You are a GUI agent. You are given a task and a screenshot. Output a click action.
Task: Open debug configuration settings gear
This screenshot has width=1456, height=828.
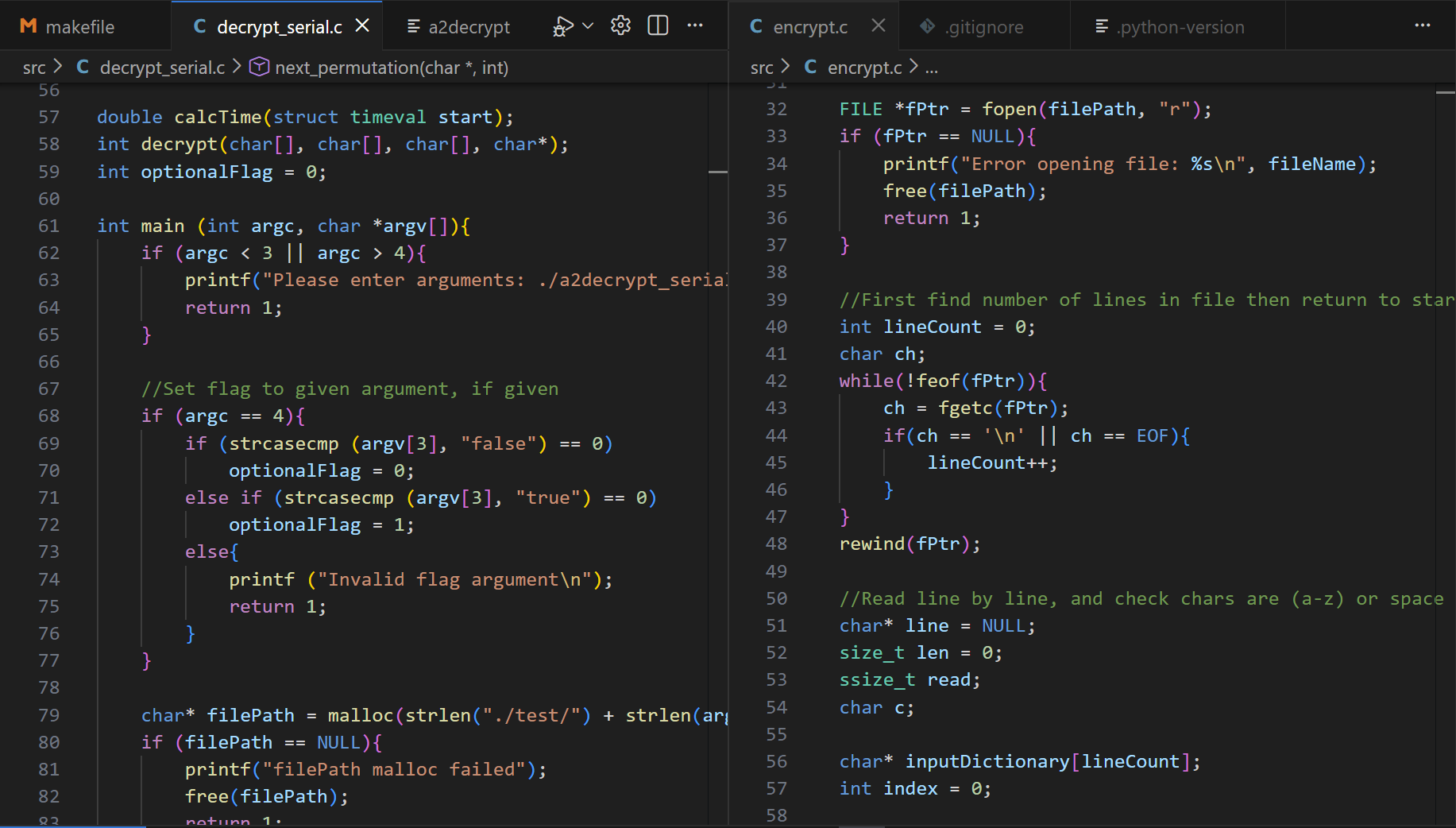(620, 25)
